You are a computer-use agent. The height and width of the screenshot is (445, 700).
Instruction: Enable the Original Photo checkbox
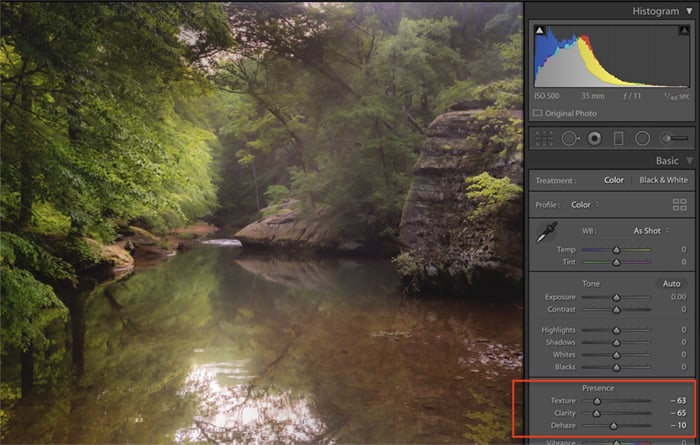tap(538, 113)
